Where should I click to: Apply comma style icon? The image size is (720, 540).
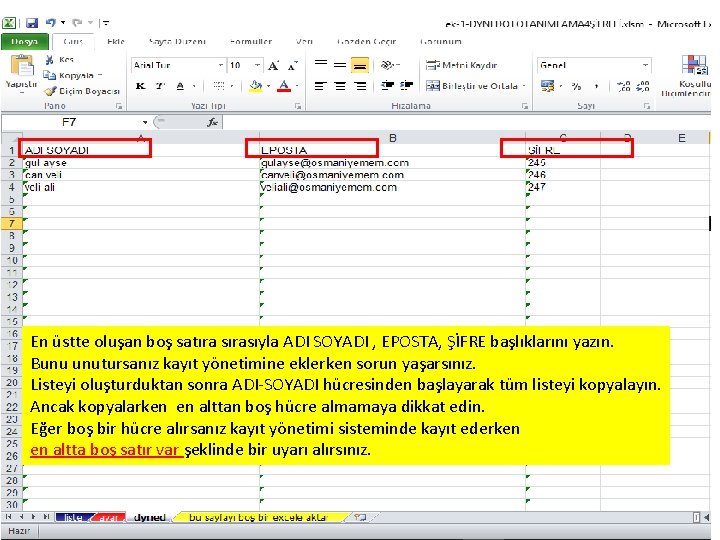pos(596,86)
